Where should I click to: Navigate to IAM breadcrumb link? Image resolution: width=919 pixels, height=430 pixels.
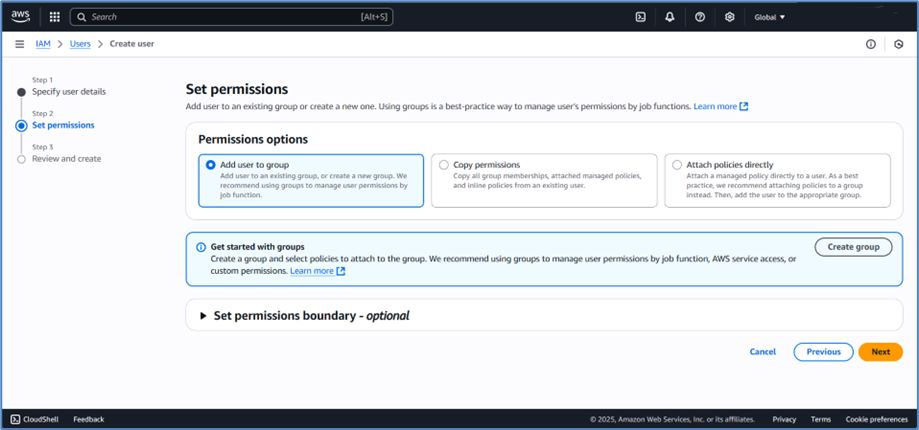pyautogui.click(x=43, y=44)
